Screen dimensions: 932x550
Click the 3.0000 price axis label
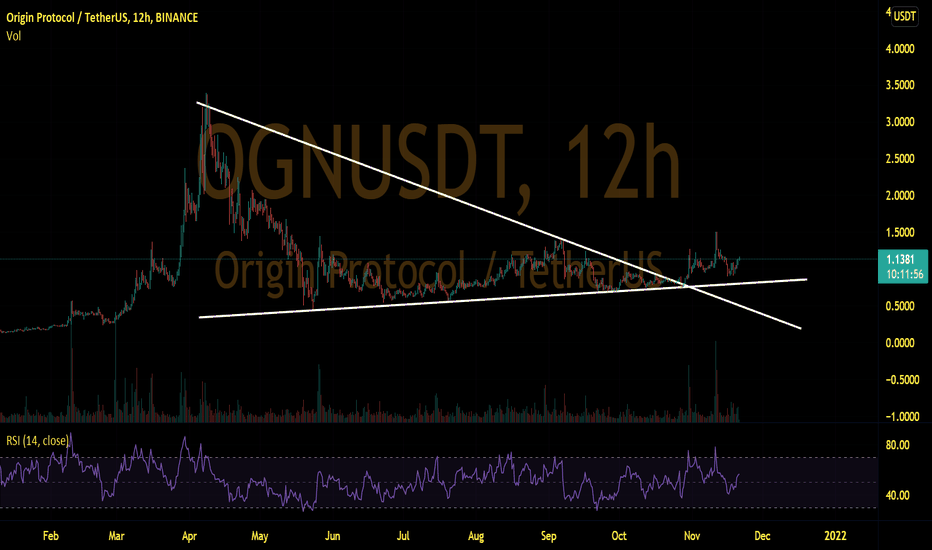900,122
